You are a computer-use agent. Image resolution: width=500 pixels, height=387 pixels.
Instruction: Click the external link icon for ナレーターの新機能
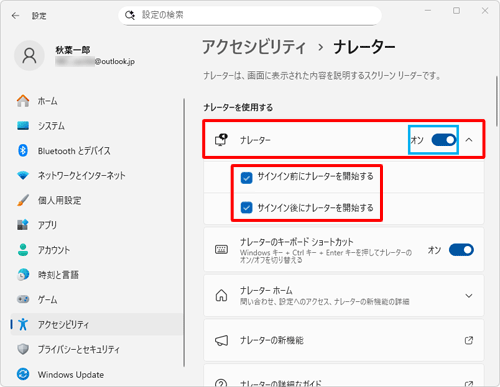469,340
